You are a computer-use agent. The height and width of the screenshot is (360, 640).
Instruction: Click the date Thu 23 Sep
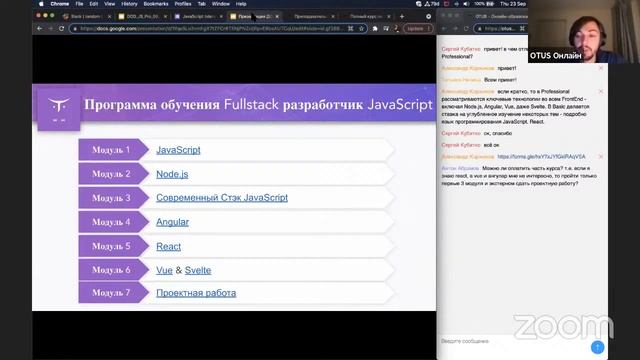pyautogui.click(x=513, y=4)
